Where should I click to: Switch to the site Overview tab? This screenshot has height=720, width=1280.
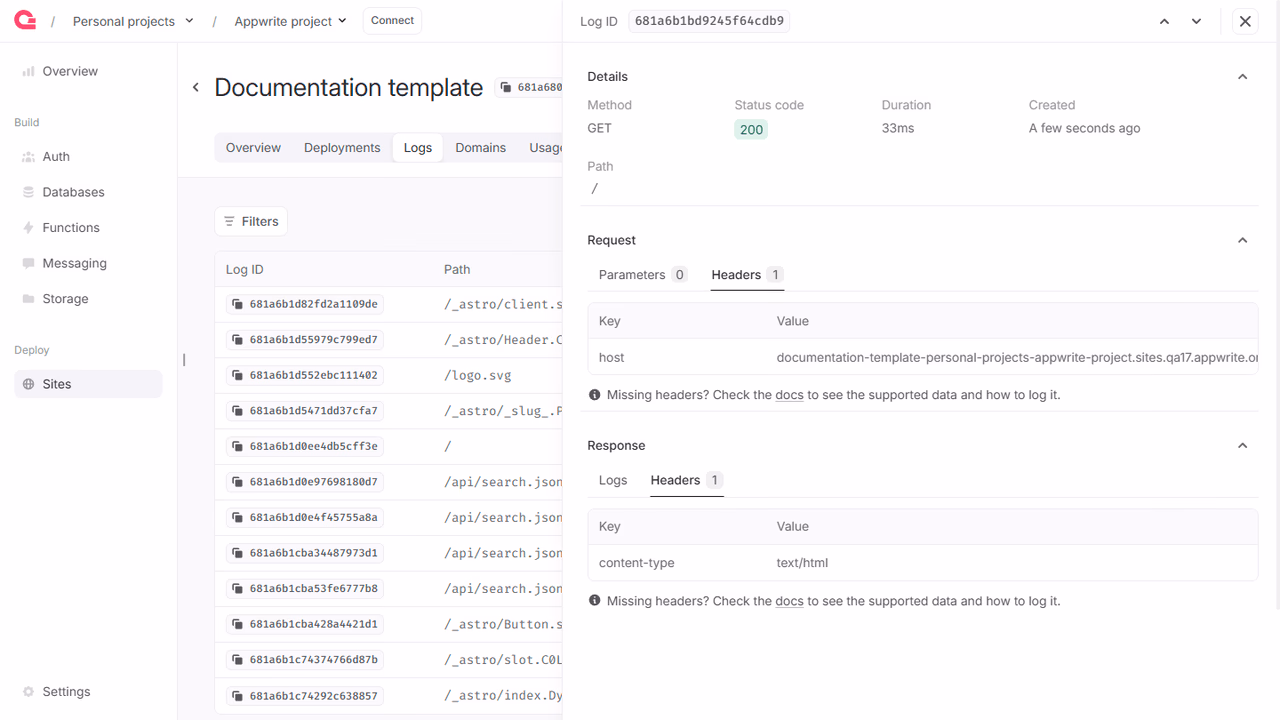tap(253, 147)
